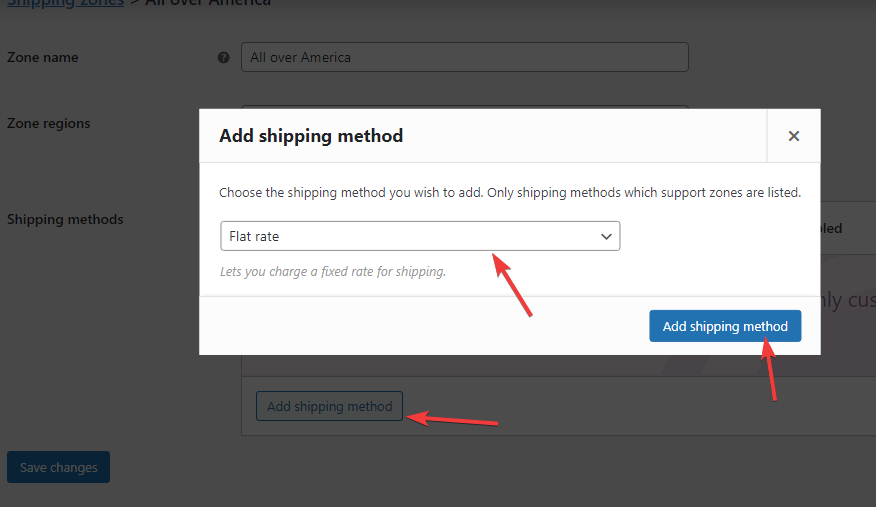
Task: Click the red arrow pointing at the blue button
Action: coord(769,370)
